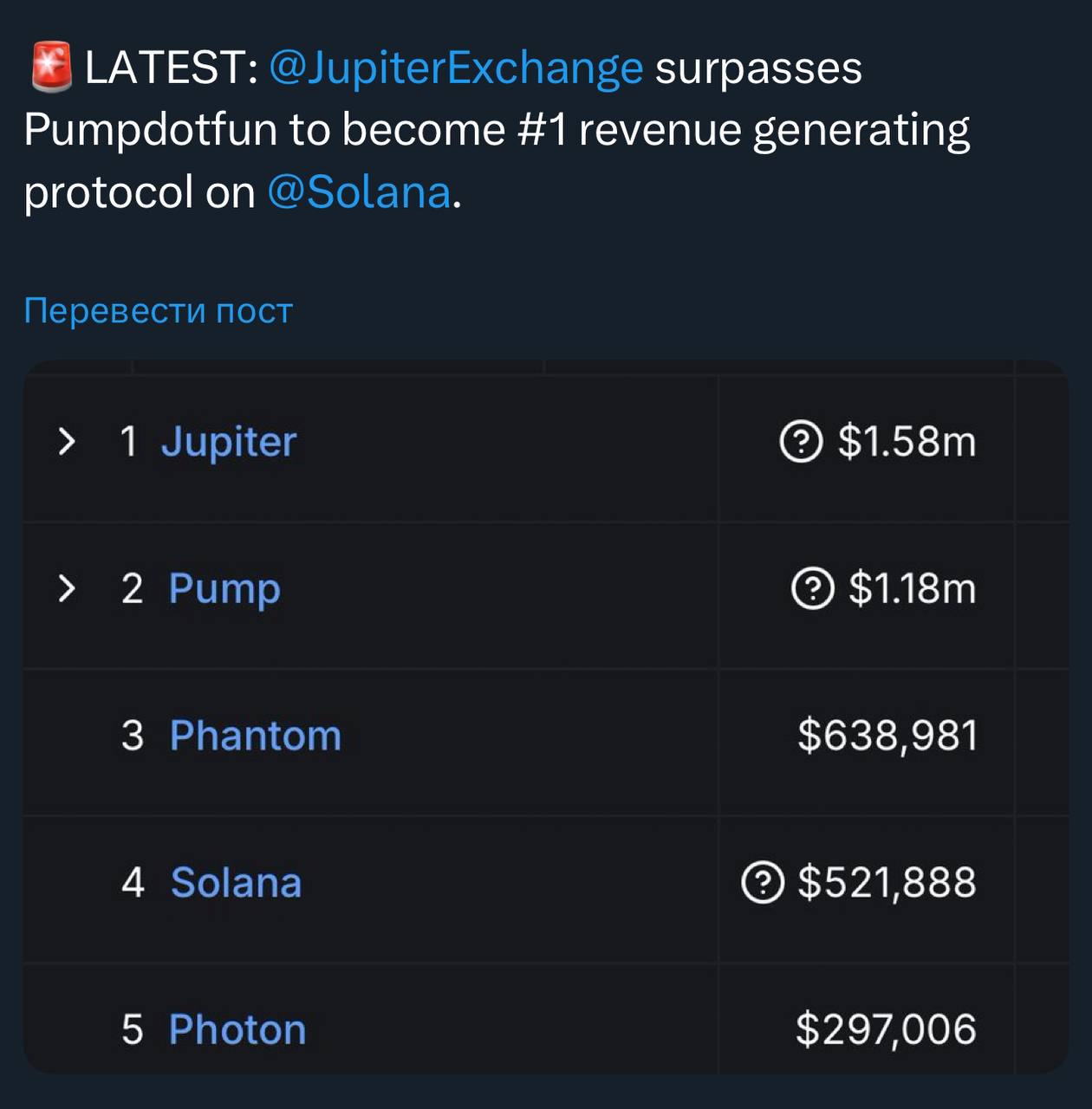Open the @JupiterExchange mention
1092x1109 pixels.
click(456, 68)
